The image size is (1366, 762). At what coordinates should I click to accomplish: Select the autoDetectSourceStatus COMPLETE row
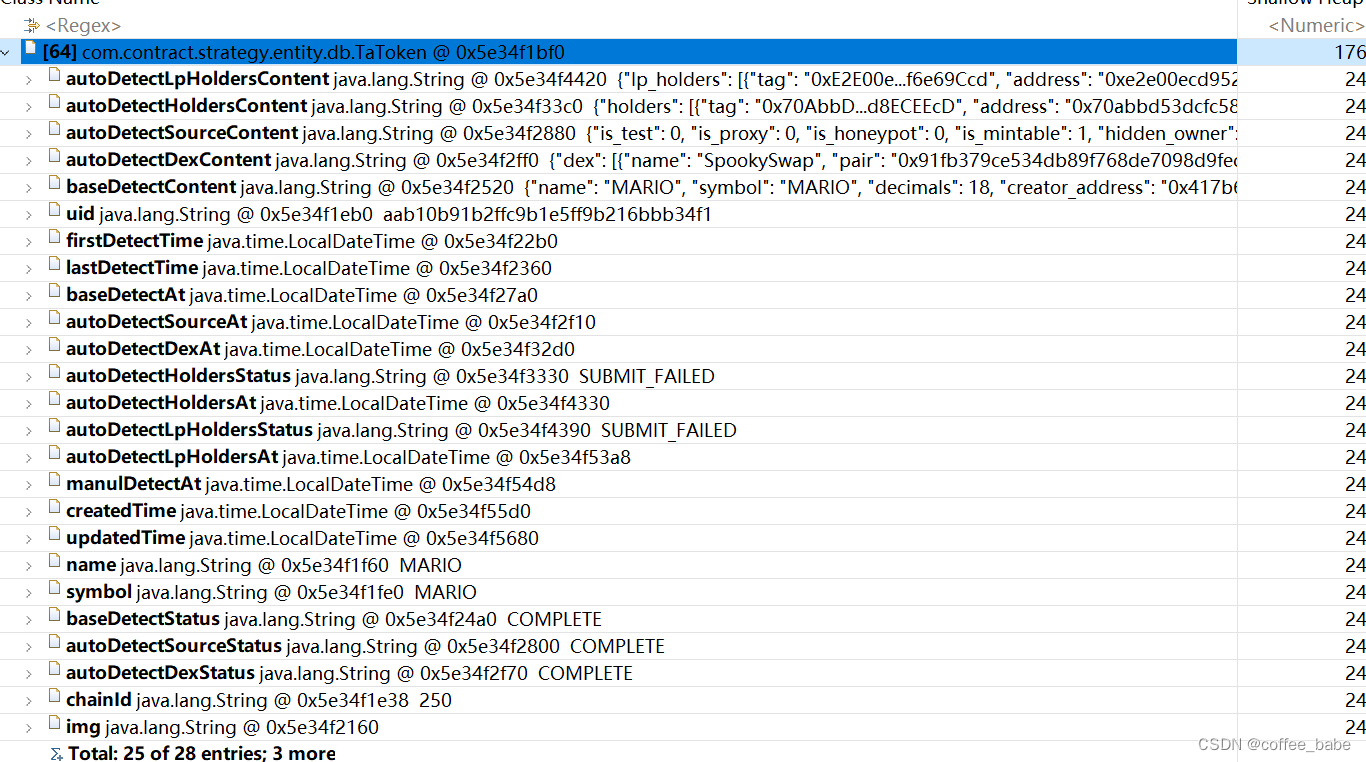683,646
